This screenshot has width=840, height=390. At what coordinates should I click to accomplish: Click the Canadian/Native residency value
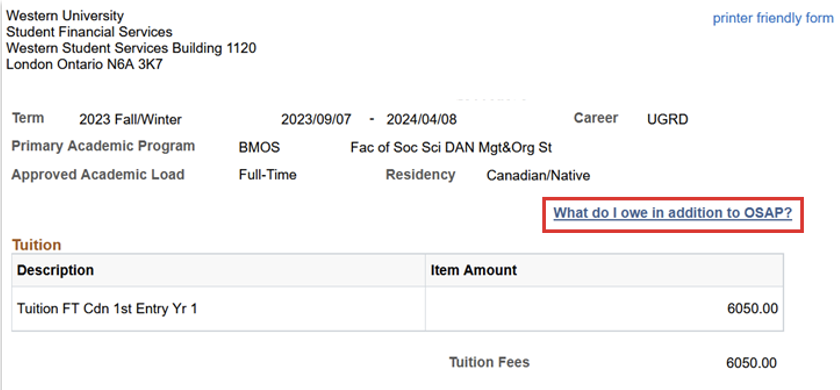538,176
